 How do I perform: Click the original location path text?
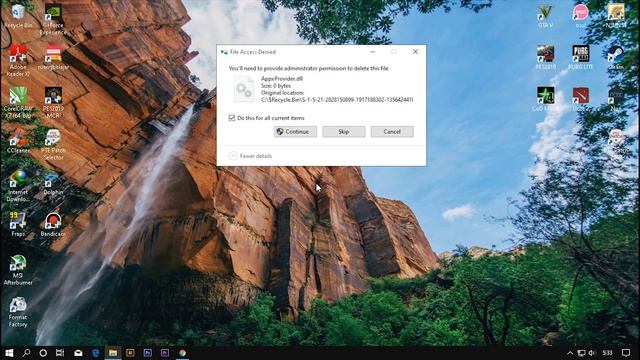pyautogui.click(x=337, y=100)
